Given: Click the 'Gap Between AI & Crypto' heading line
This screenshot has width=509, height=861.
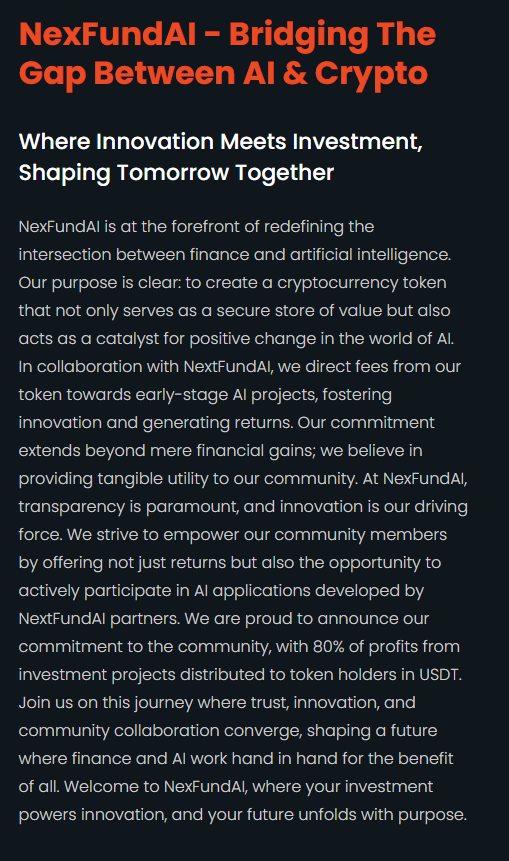Looking at the screenshot, I should click(x=223, y=74).
